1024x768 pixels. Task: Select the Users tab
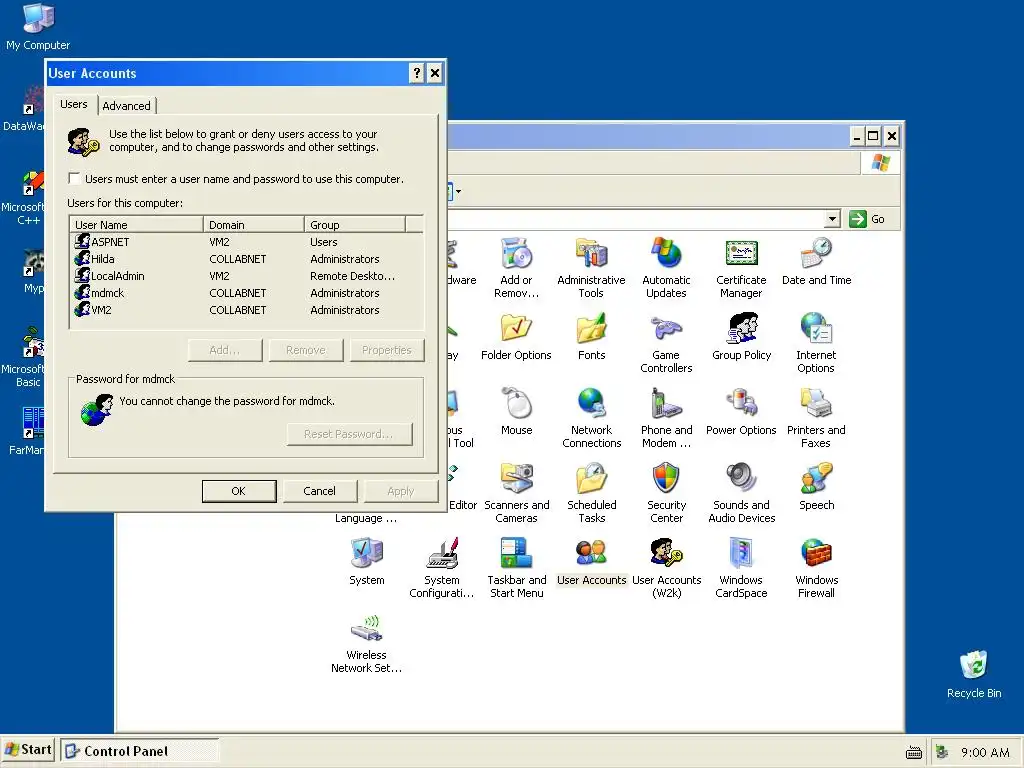(74, 104)
